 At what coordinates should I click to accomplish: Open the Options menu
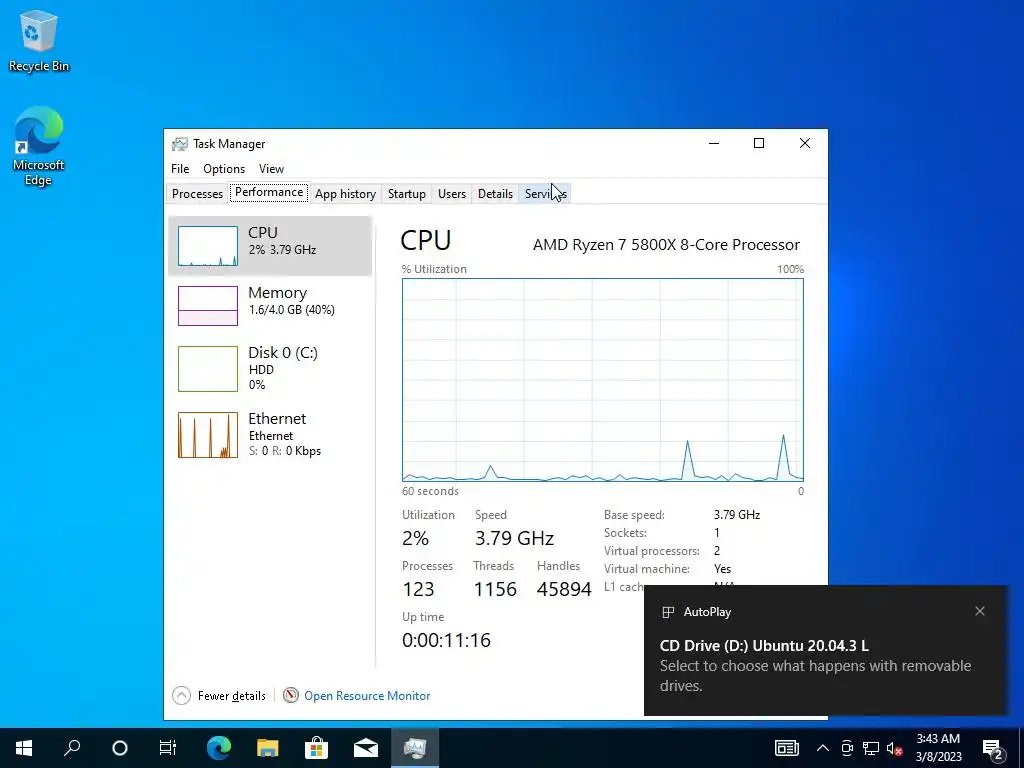tap(224, 168)
